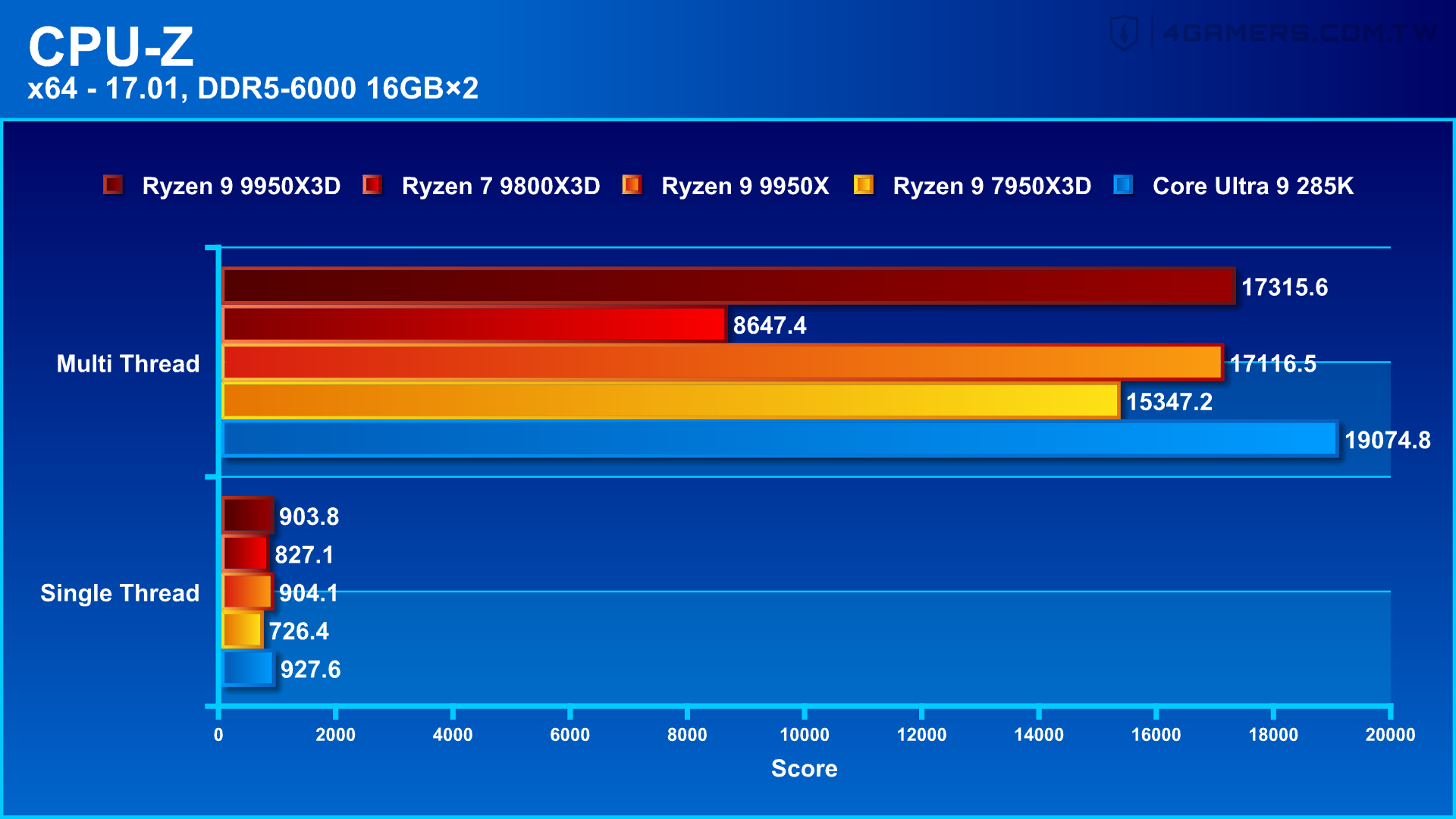Click the 726.4 value label
Image resolution: width=1456 pixels, height=819 pixels.
point(299,631)
